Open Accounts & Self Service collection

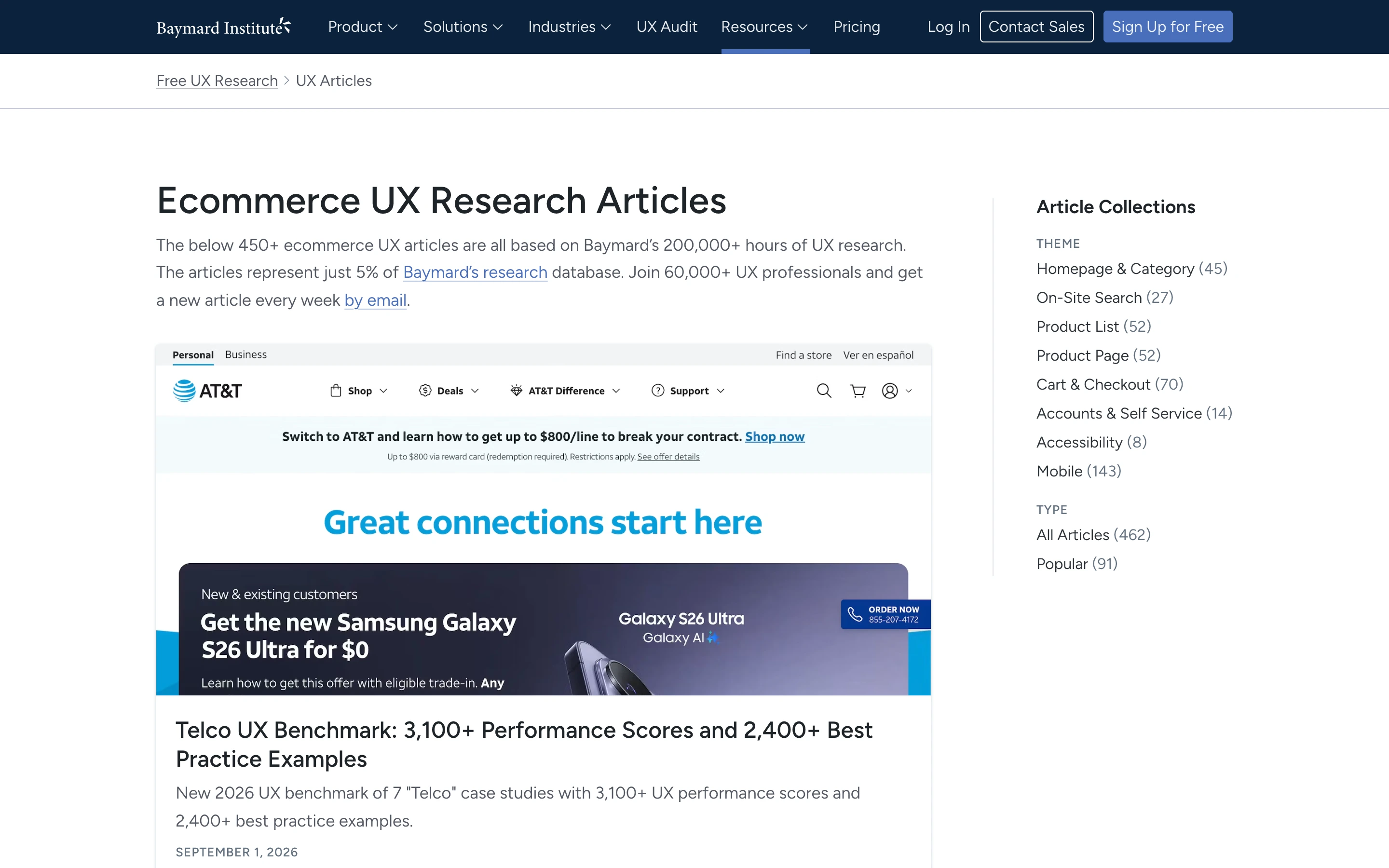click(1133, 413)
